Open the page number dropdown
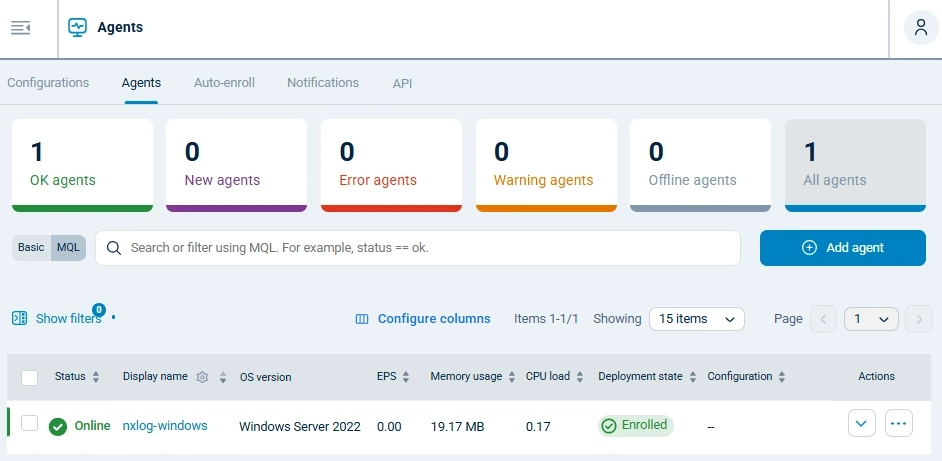Screen dimensions: 942x461 tap(871, 319)
